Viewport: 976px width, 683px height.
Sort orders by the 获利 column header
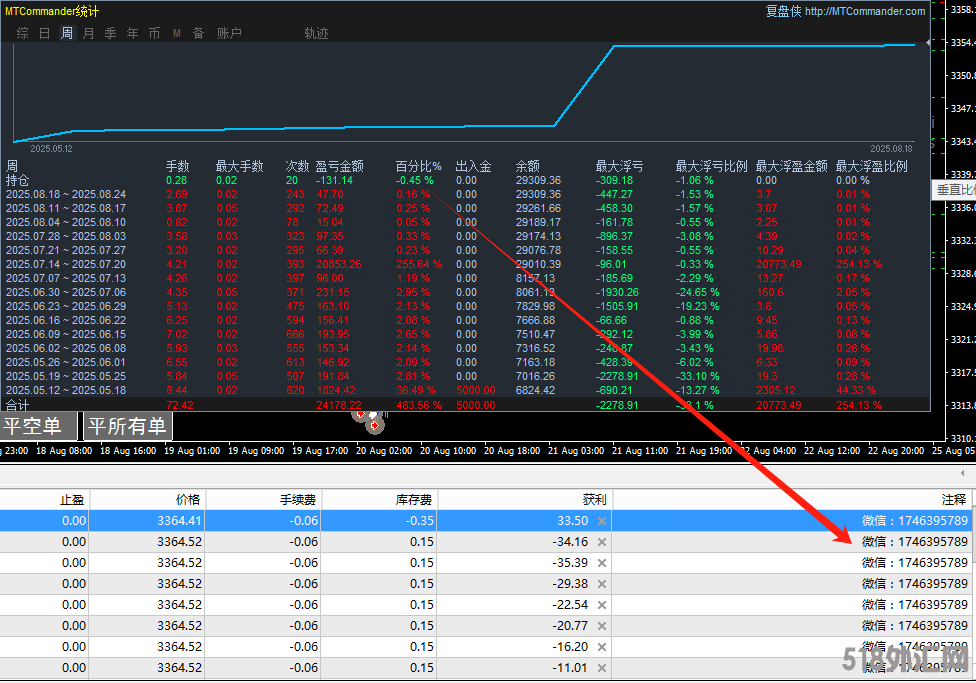[523, 499]
